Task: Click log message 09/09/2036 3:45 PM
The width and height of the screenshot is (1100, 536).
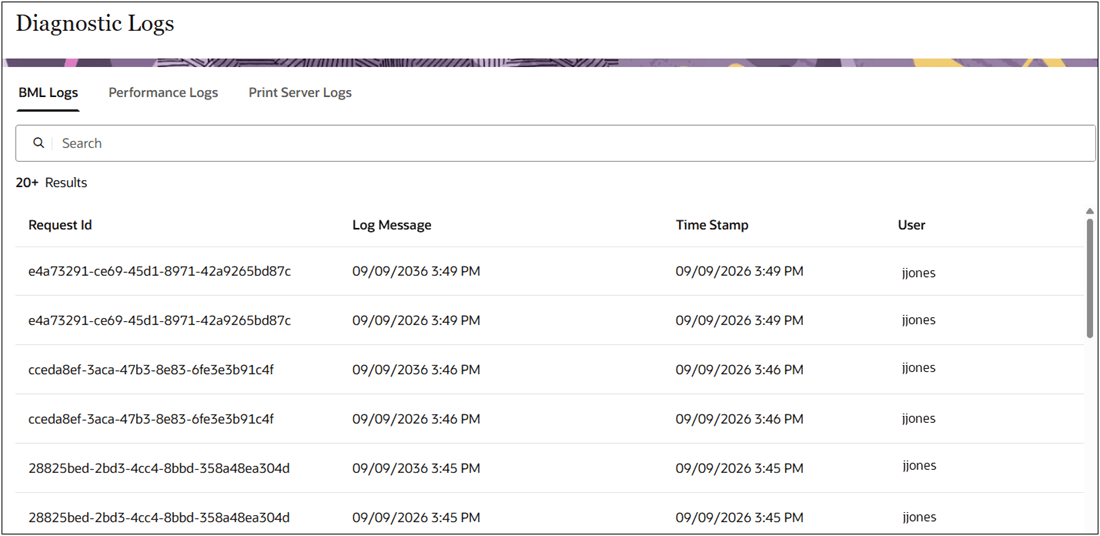Action: pos(416,468)
